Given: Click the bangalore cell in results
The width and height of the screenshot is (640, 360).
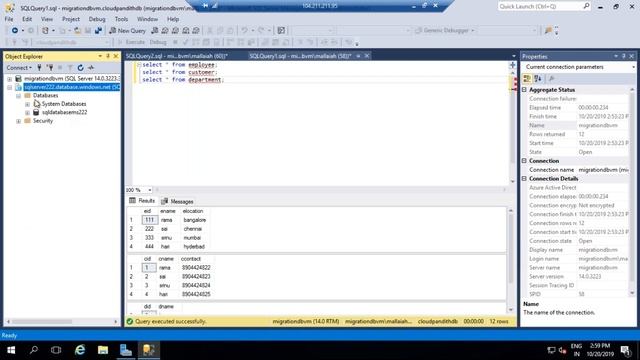Looking at the screenshot, I should 195,220.
